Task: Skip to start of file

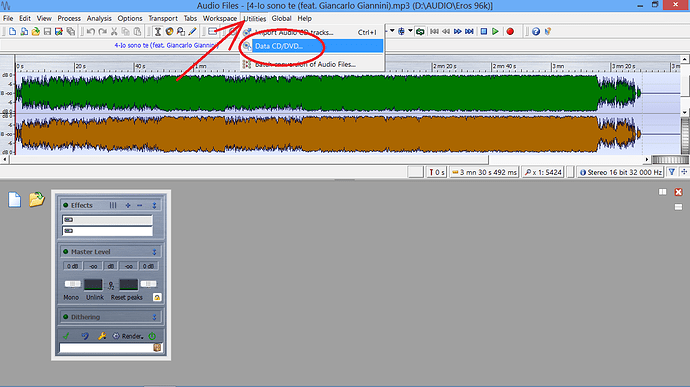Action: tap(434, 32)
